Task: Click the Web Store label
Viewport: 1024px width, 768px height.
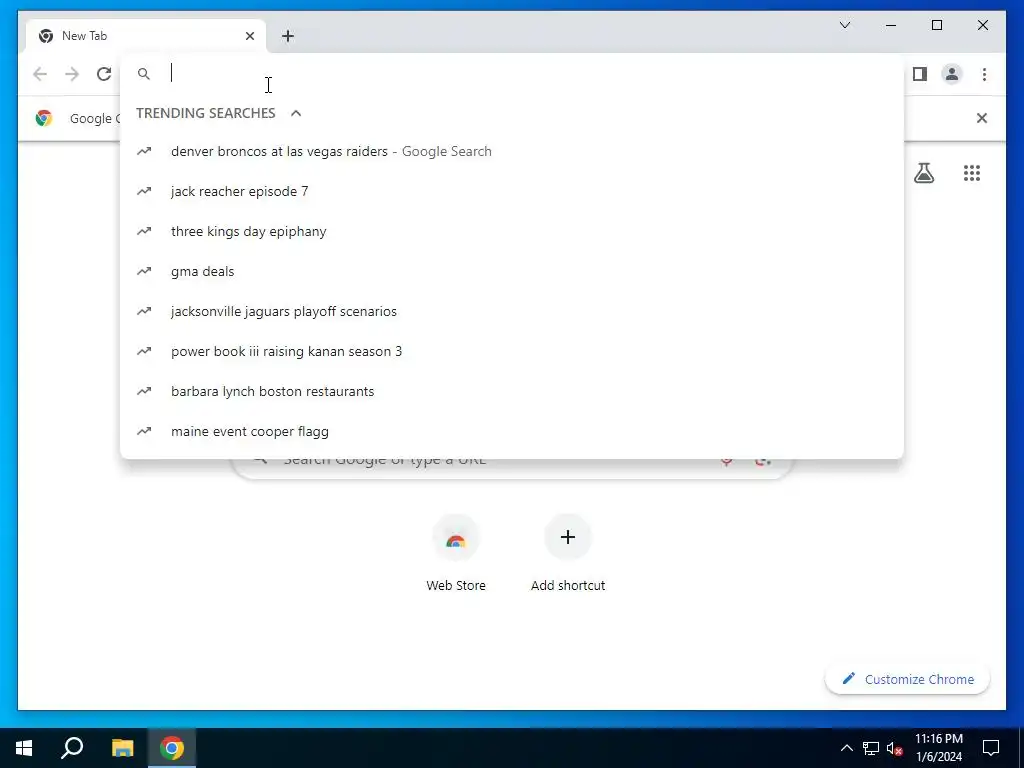Action: [456, 585]
